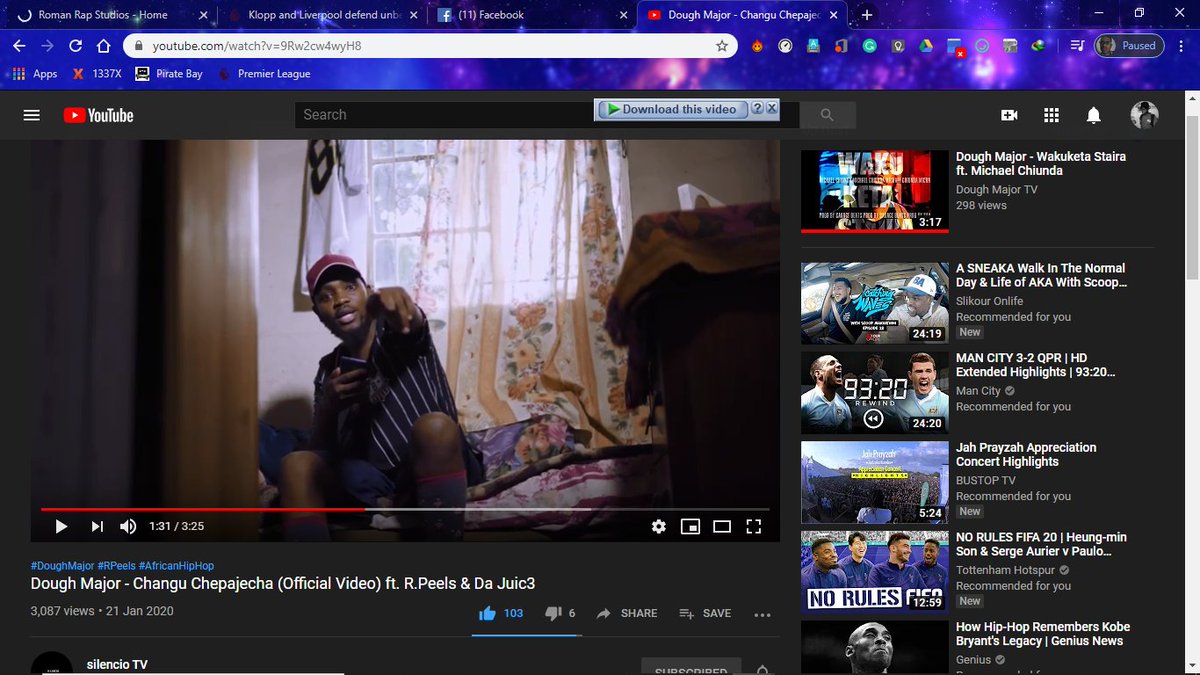The height and width of the screenshot is (675, 1200).
Task: Click the video progress bar
Action: tap(405, 509)
